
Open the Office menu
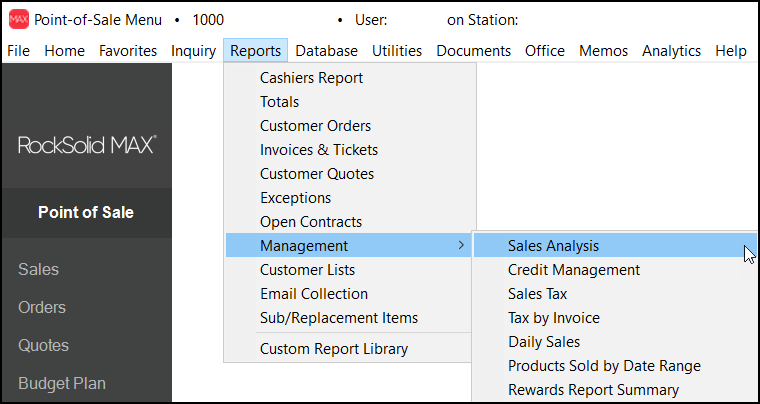point(545,51)
